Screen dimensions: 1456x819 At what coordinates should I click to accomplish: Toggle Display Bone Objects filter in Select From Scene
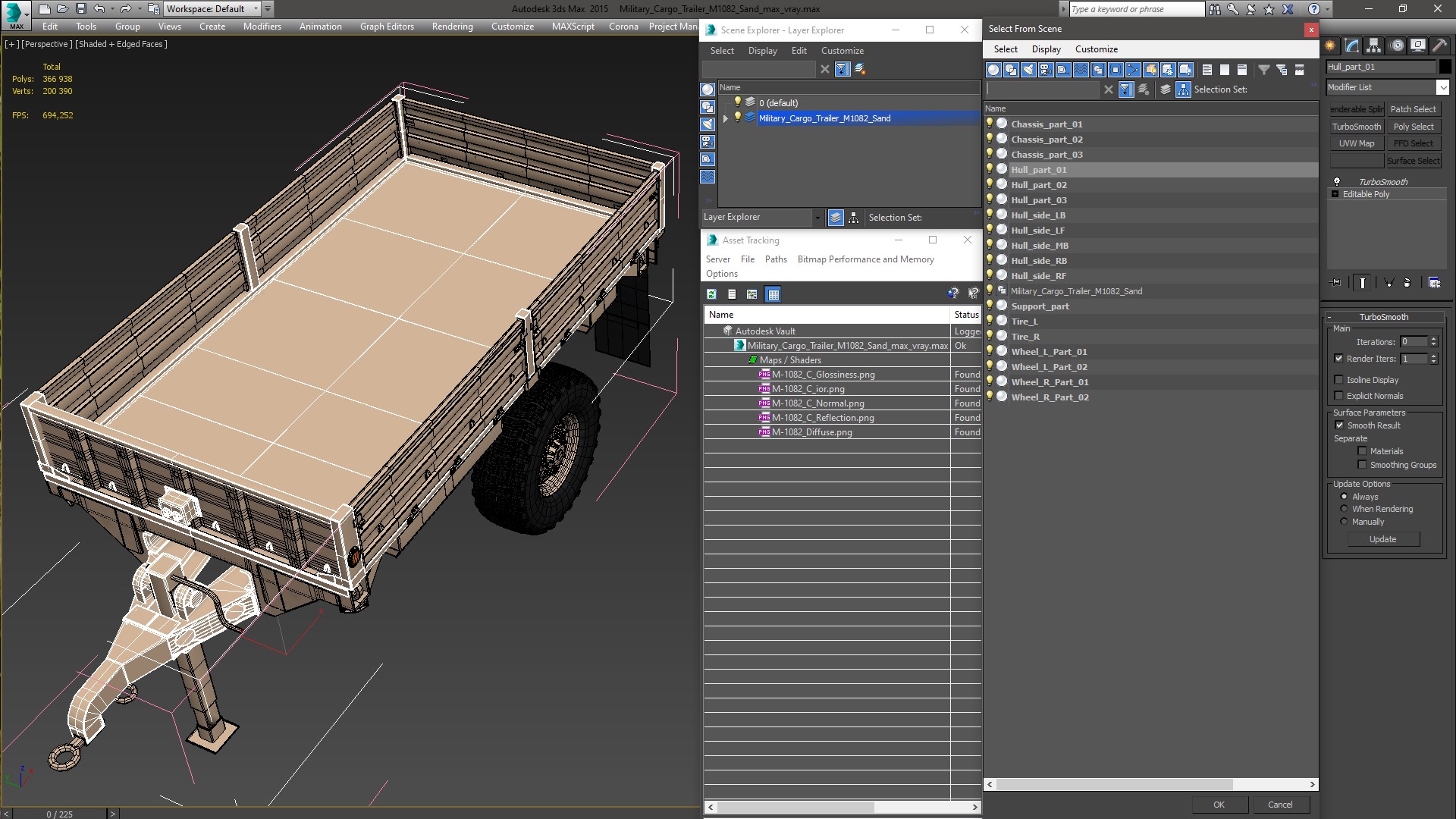(x=1133, y=70)
